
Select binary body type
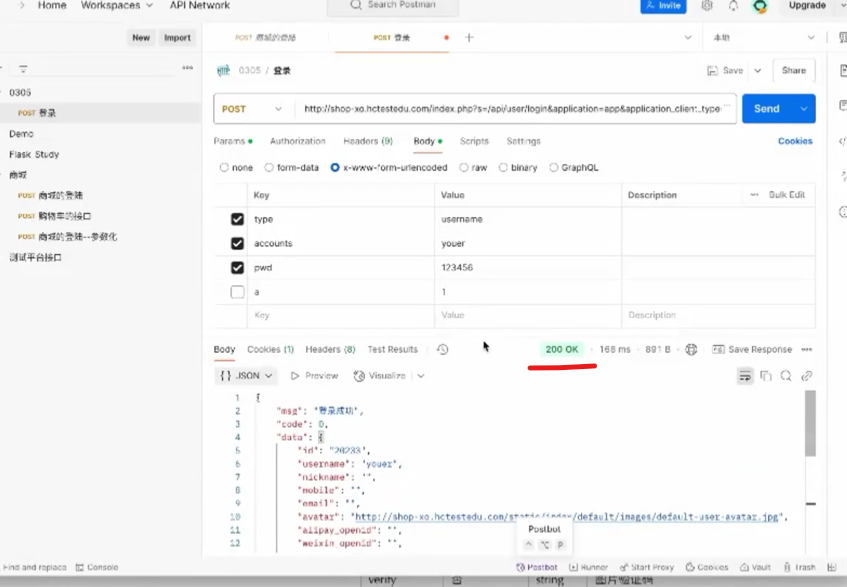click(x=503, y=167)
